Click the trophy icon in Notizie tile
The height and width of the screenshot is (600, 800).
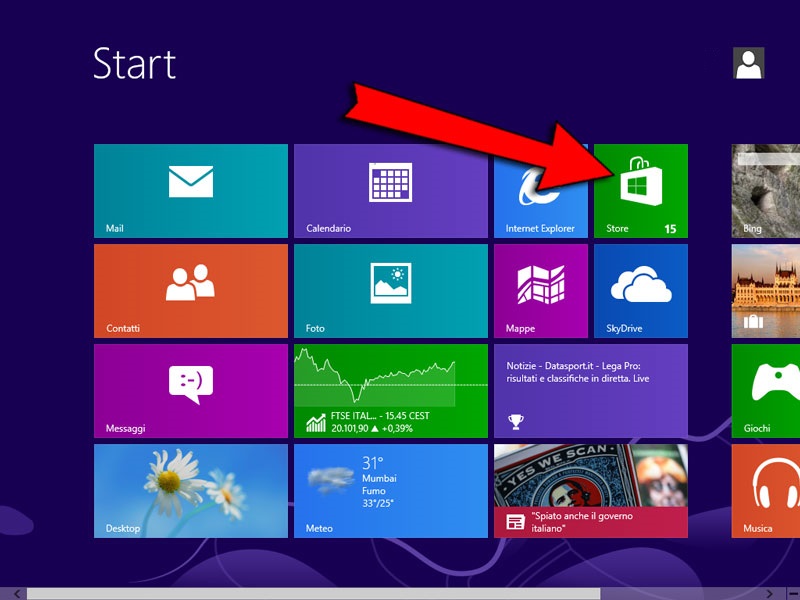pos(515,421)
